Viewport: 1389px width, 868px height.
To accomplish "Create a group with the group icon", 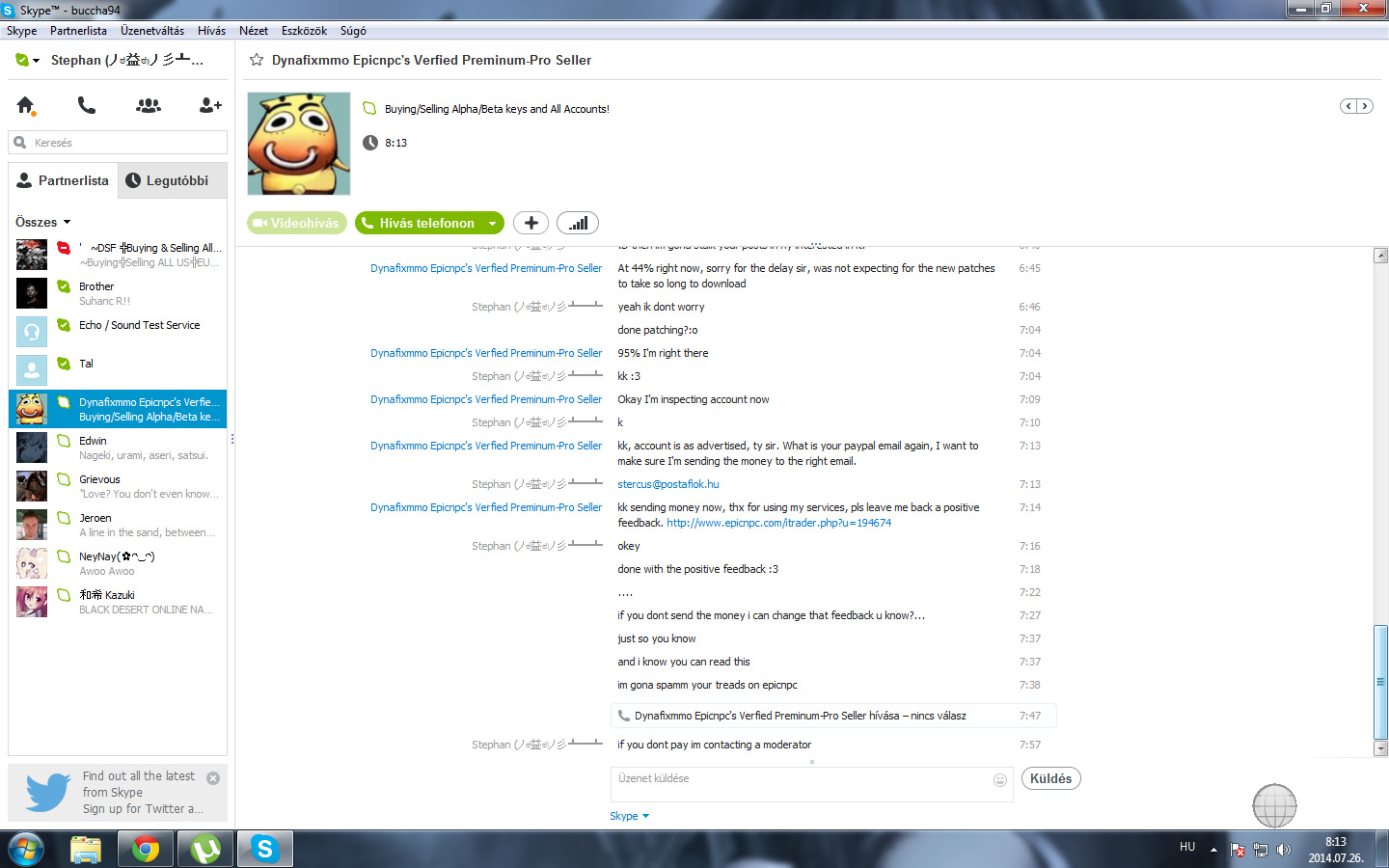I will coord(149,105).
